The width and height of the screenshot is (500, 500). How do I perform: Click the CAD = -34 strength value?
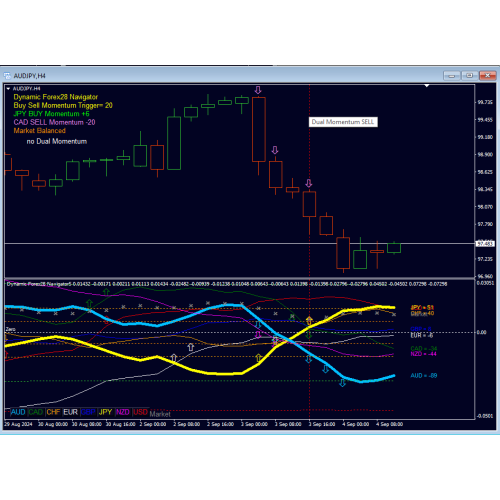[424, 348]
